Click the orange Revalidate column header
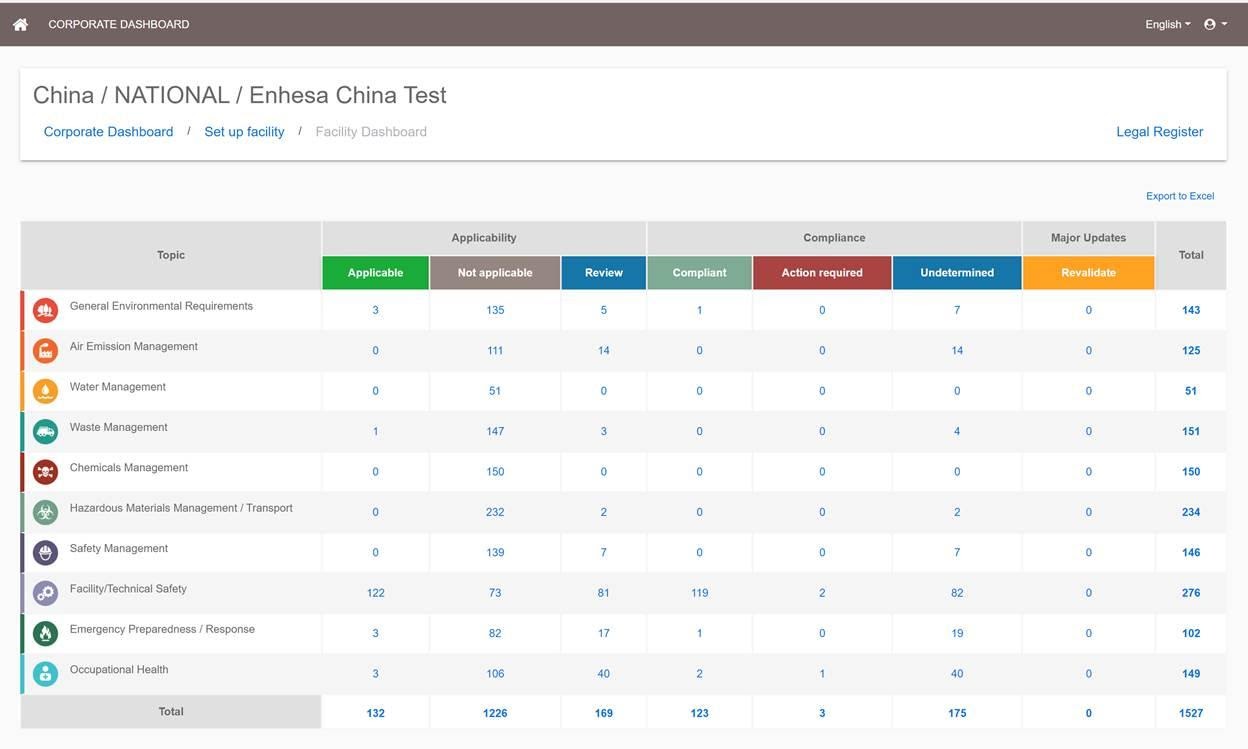1248x749 pixels. click(x=1088, y=273)
